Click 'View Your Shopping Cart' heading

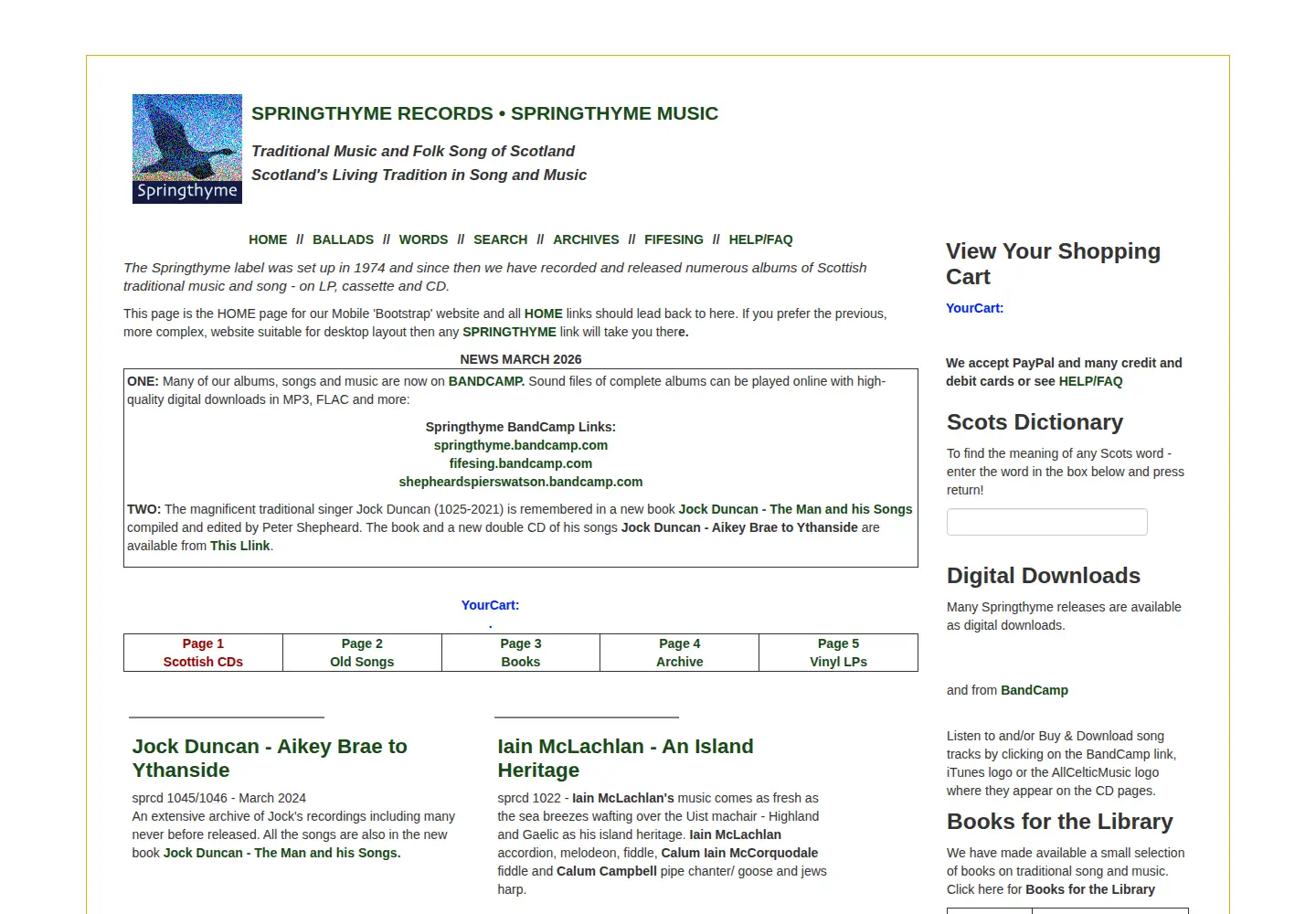[x=1053, y=264]
